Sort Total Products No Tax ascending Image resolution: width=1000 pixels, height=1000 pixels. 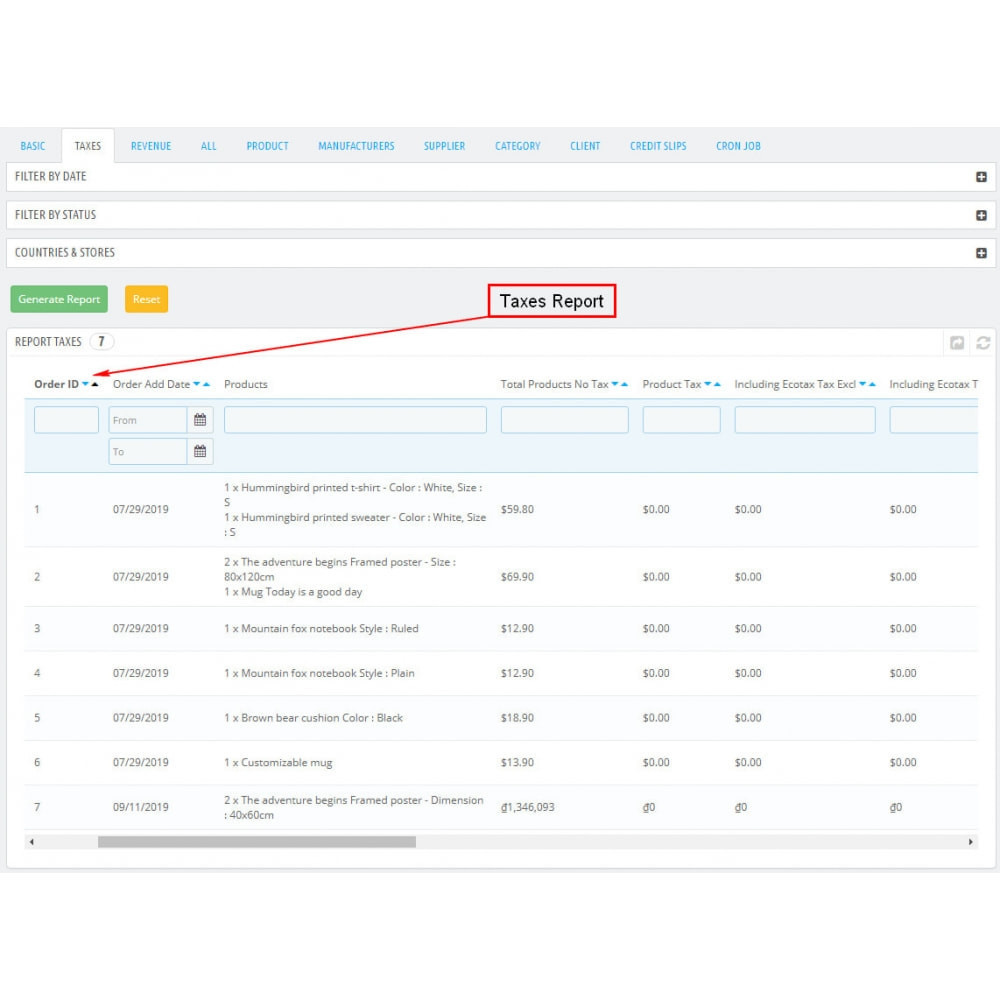(x=624, y=384)
